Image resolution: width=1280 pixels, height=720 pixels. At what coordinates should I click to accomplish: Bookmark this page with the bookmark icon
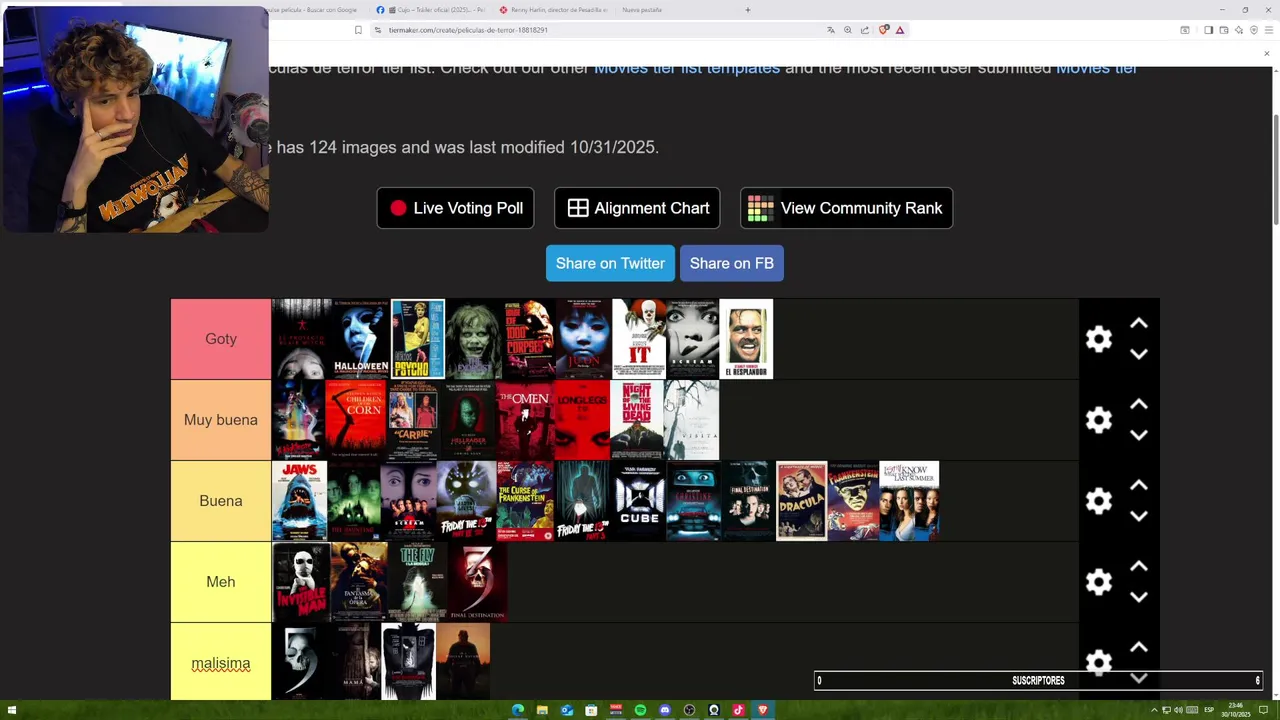[358, 30]
